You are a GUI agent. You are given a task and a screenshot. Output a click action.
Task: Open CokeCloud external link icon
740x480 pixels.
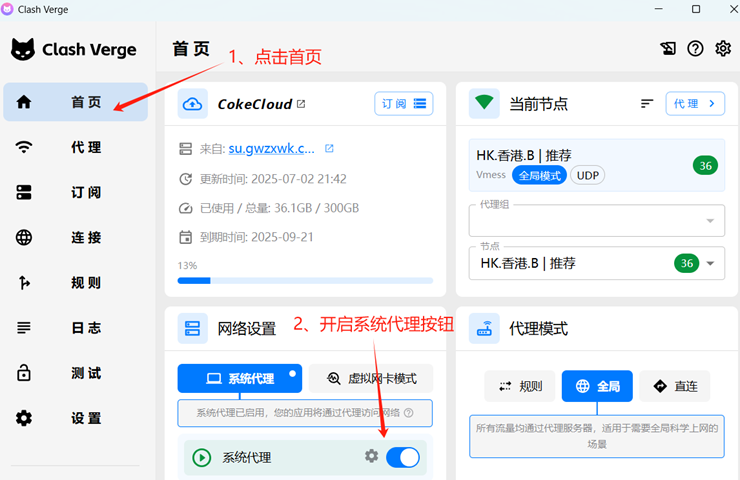coord(301,104)
